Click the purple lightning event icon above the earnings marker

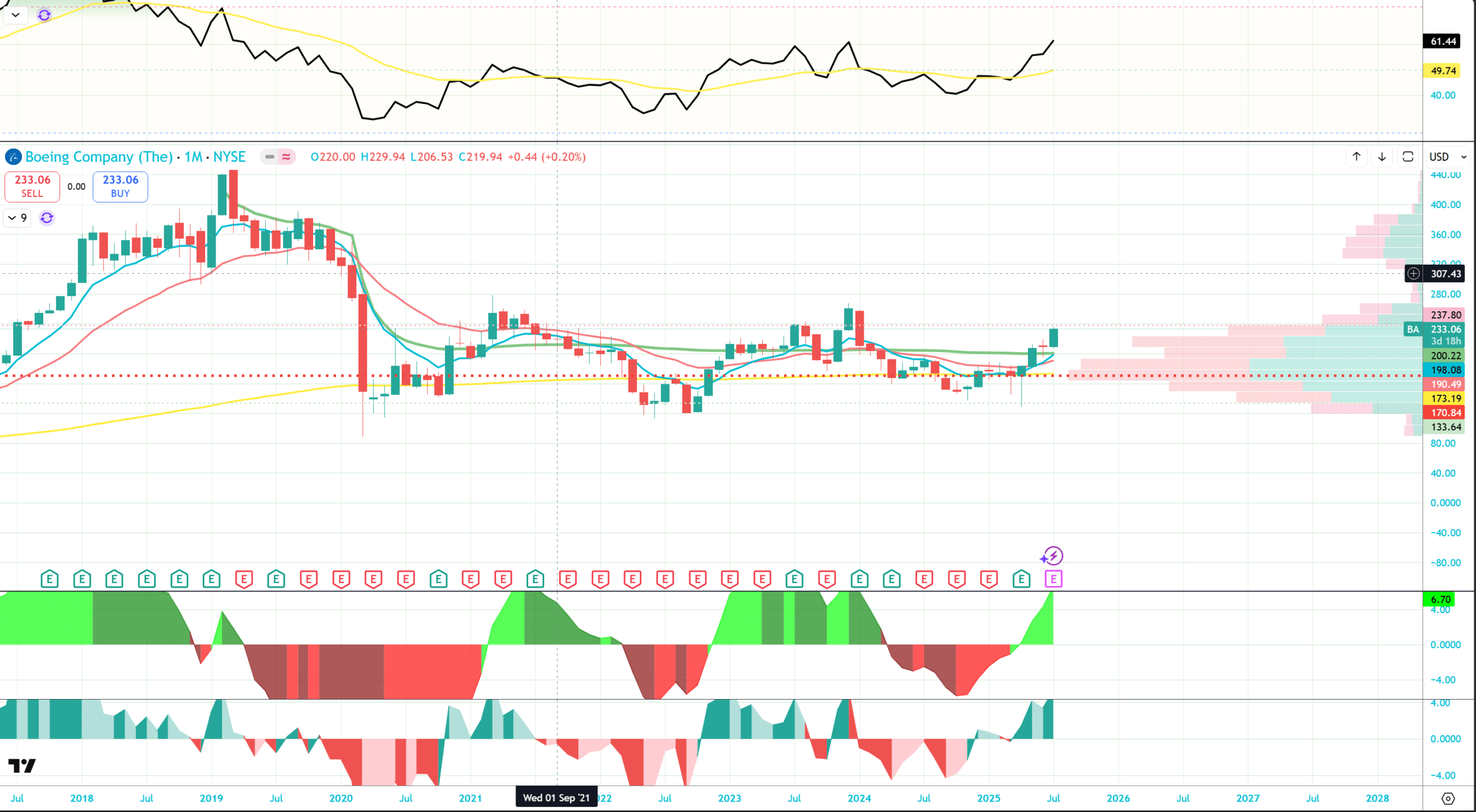pyautogui.click(x=1053, y=556)
